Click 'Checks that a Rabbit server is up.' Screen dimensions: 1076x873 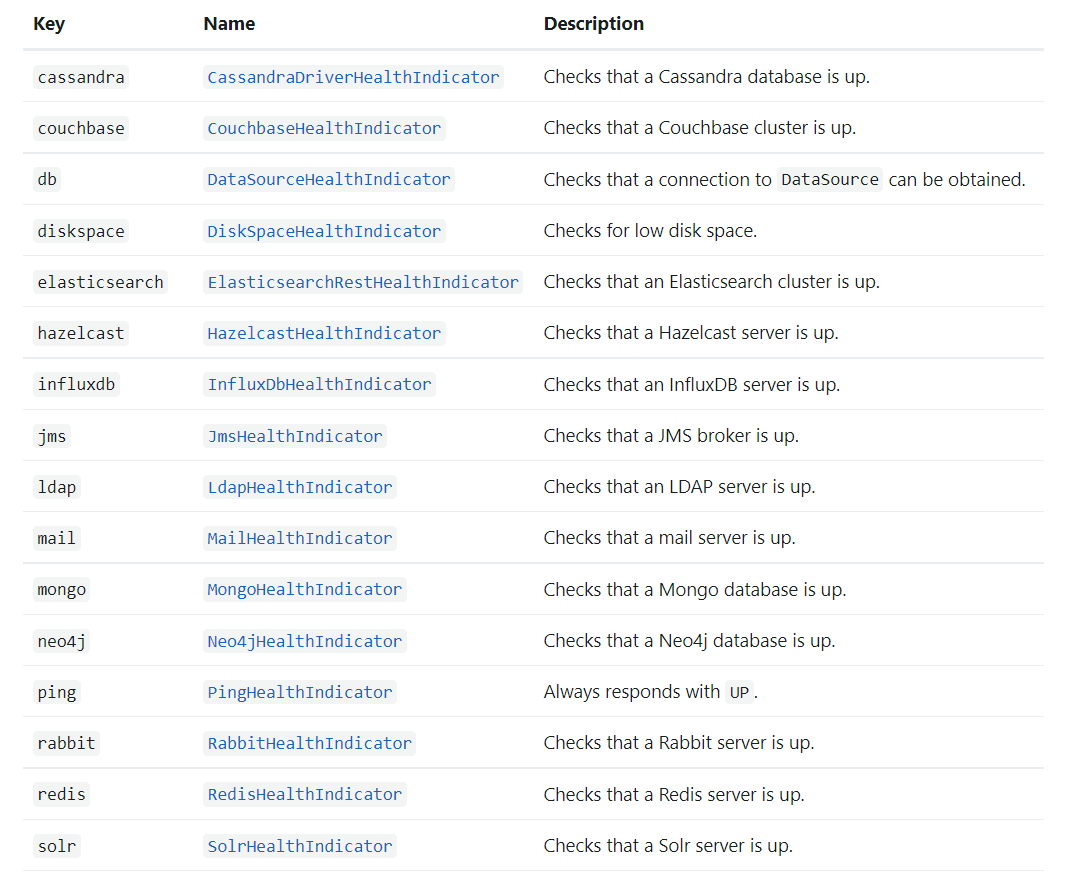pos(679,743)
